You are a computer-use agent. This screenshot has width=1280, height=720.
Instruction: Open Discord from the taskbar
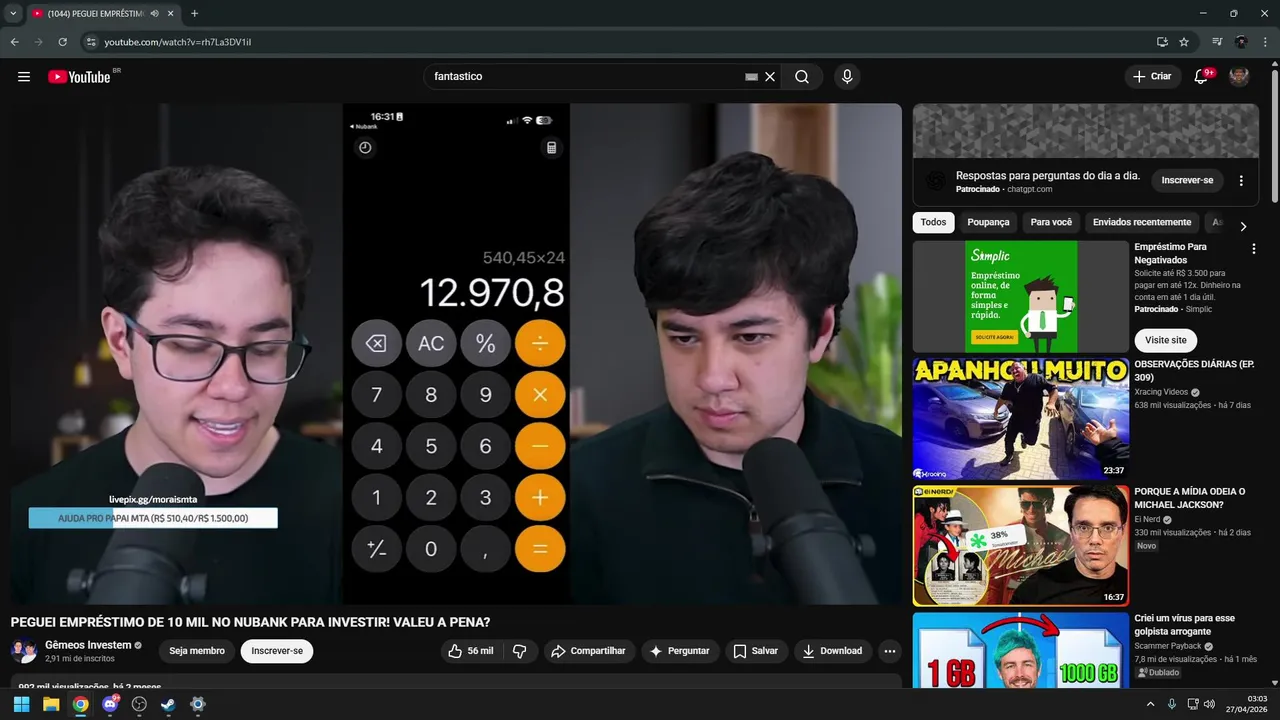coord(110,704)
